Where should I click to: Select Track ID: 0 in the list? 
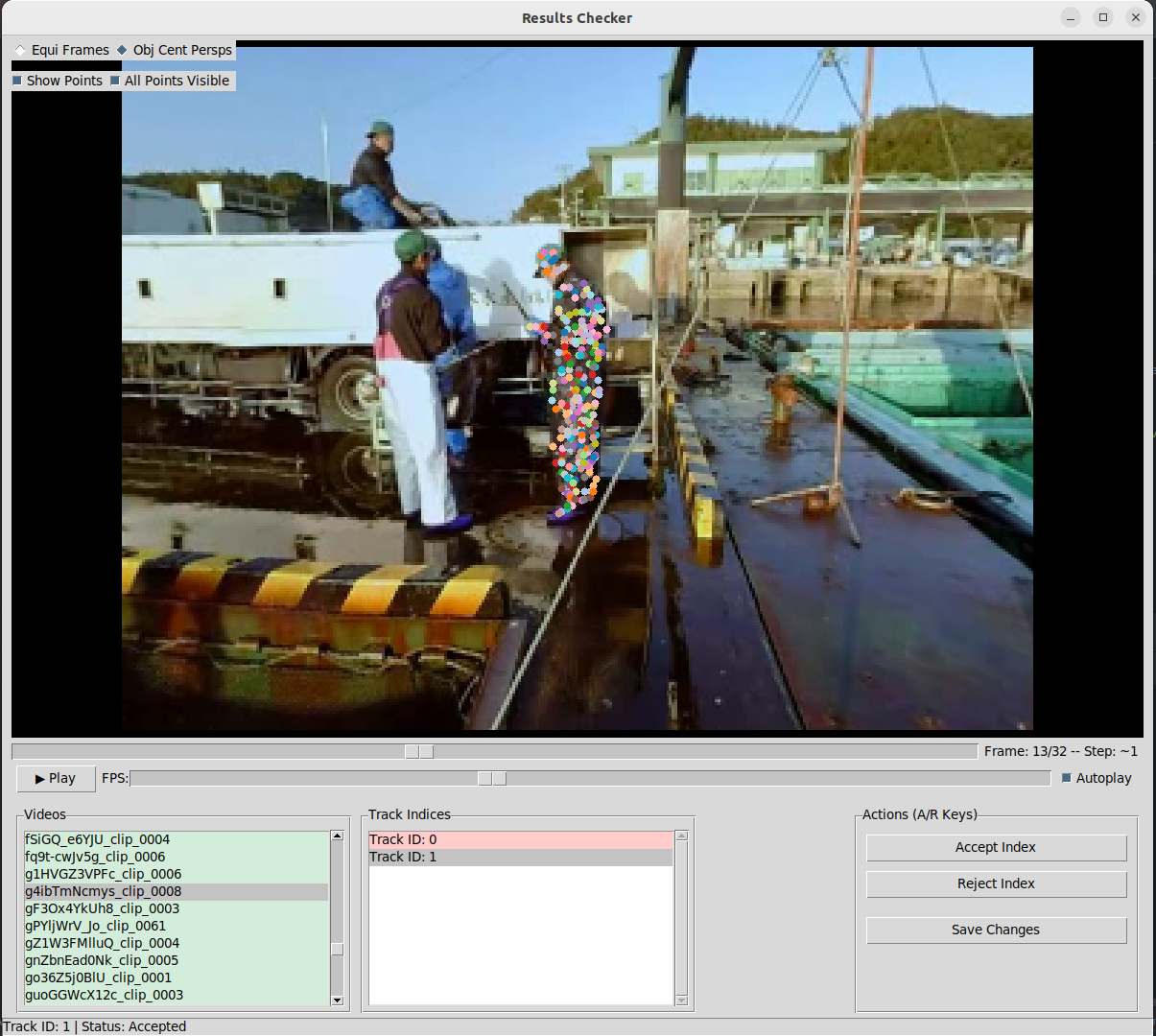coord(521,839)
